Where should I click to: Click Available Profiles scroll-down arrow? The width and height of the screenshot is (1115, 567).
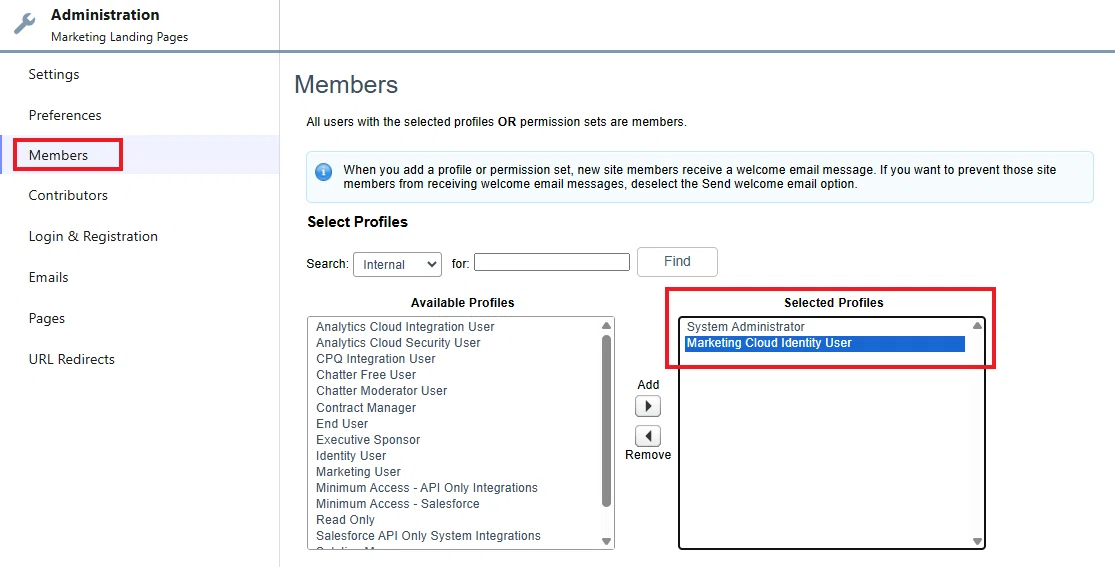click(607, 541)
